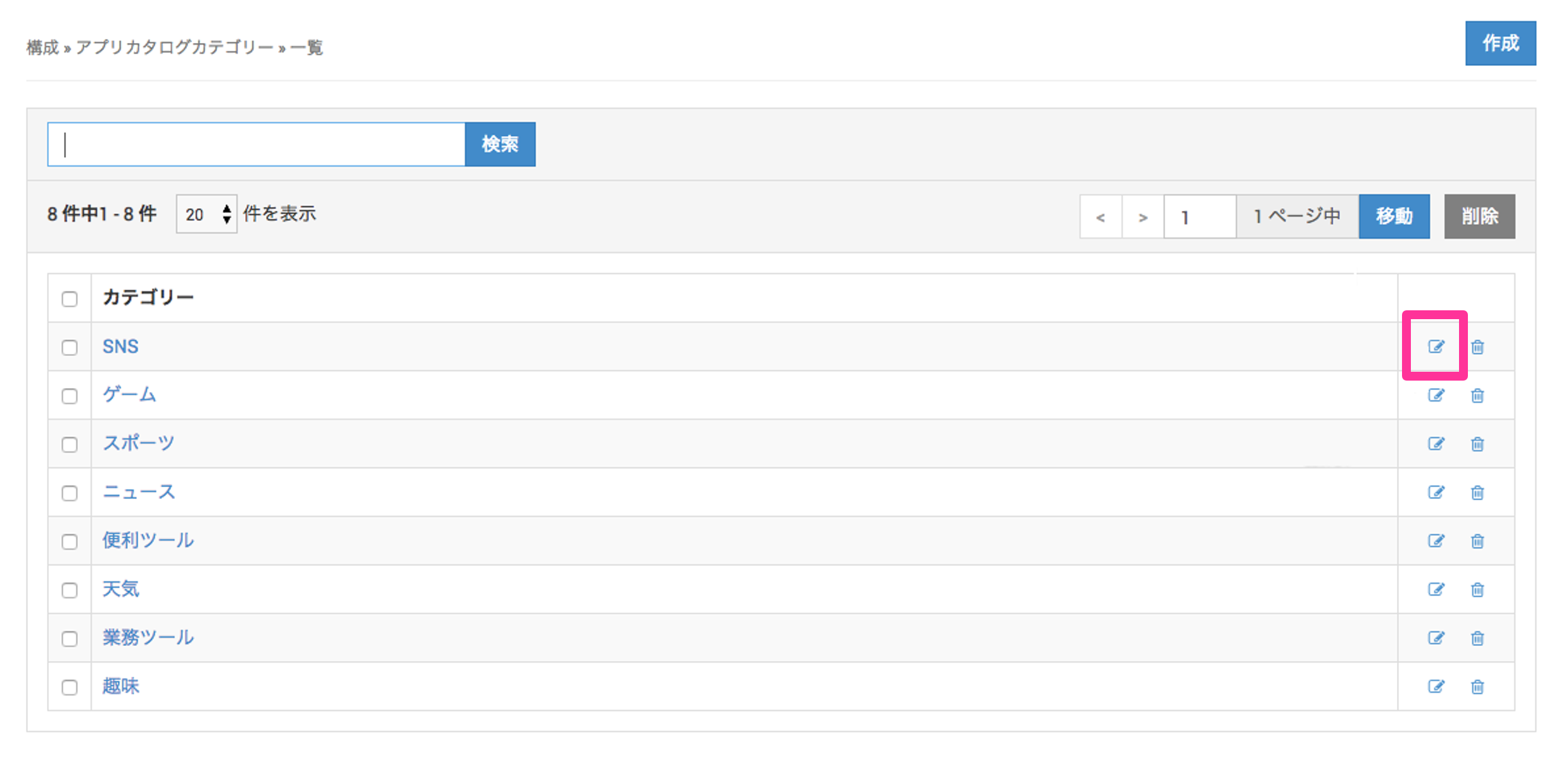Go to the previous page arrow
Image resolution: width=1568 pixels, height=765 pixels.
1100,217
